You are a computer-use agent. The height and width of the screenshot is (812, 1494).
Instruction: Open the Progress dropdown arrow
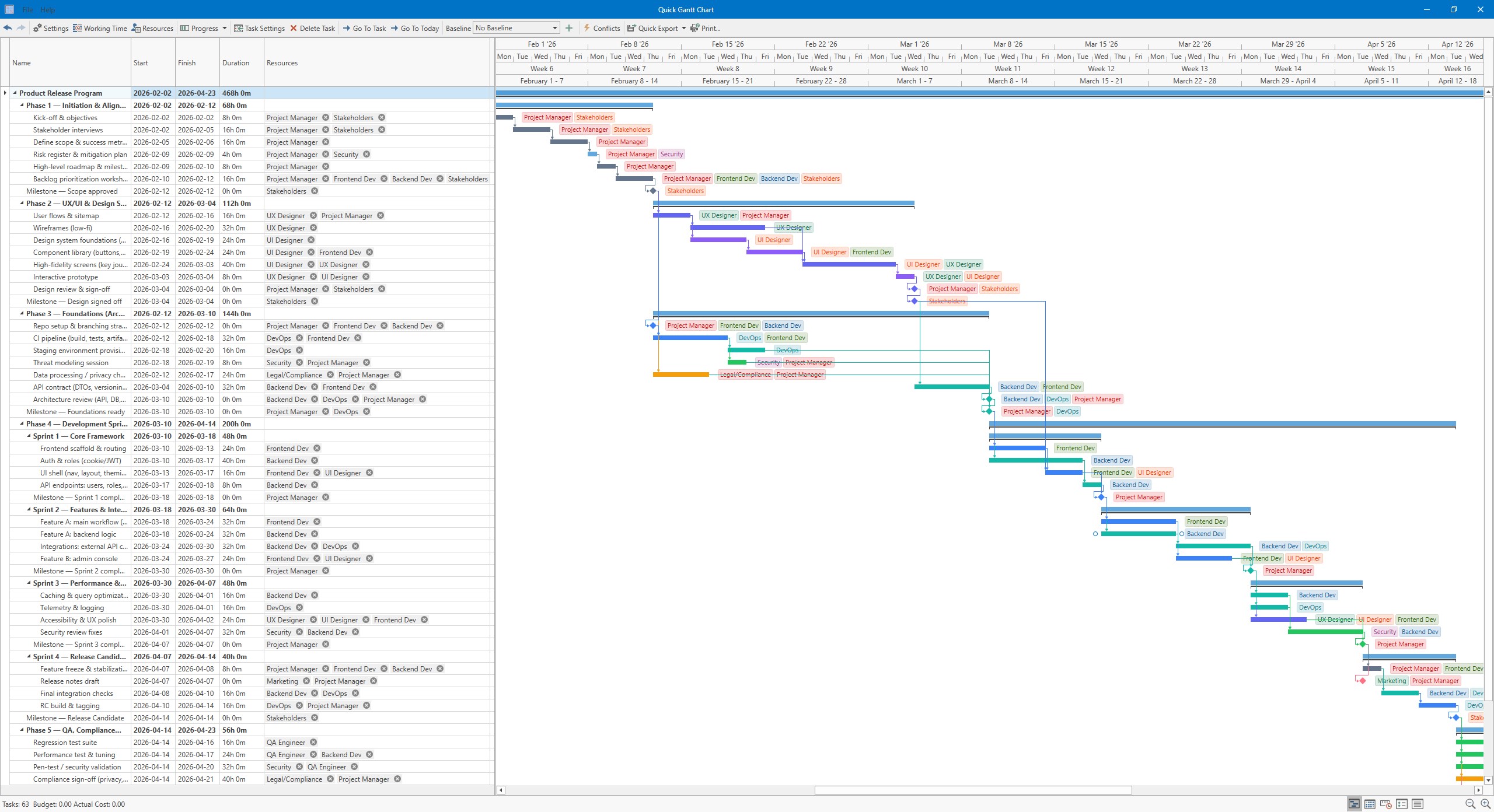click(x=224, y=27)
